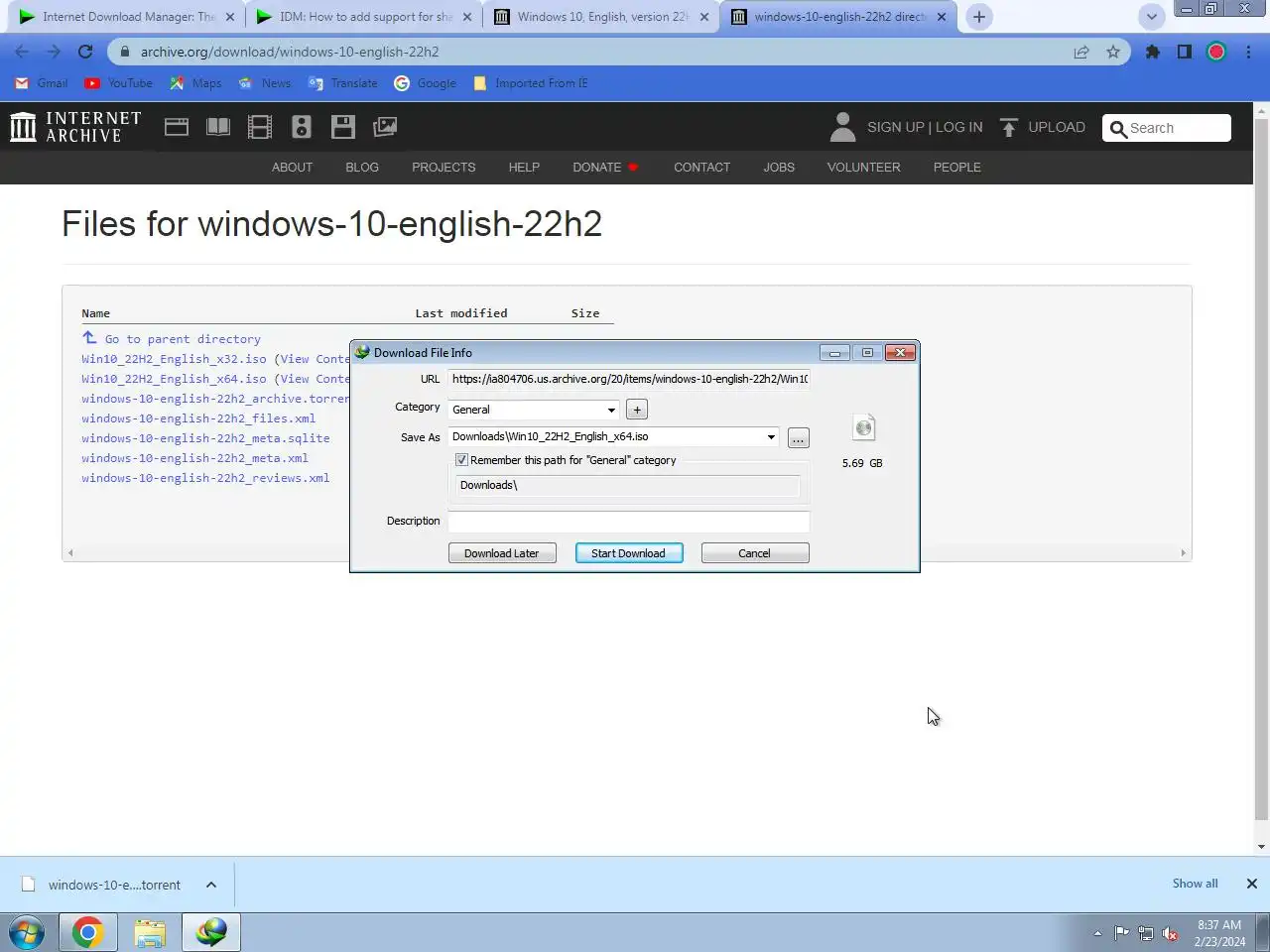
Task: Open YouTube bookmark
Action: [119, 83]
